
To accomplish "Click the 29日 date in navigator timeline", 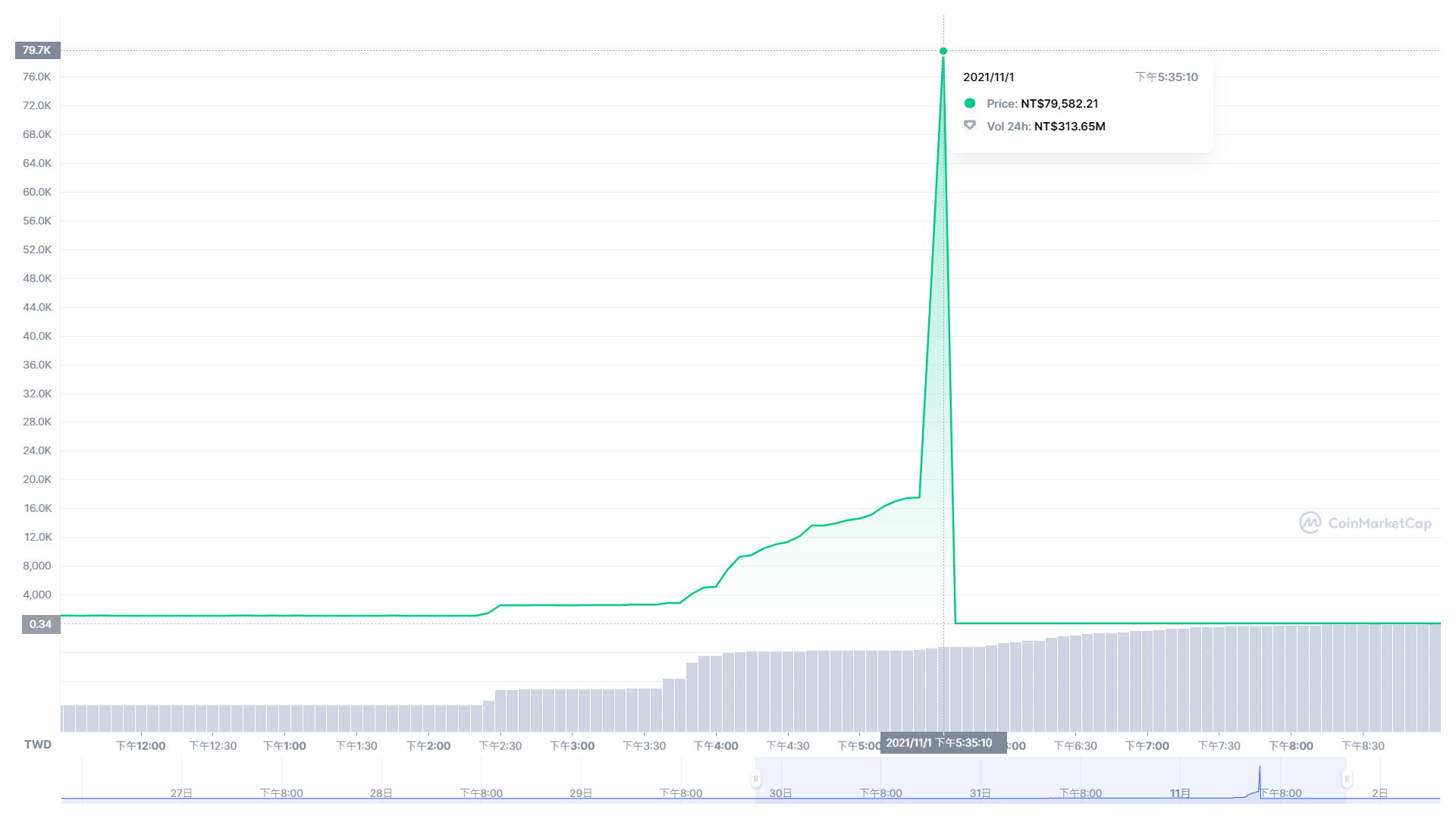I will pos(581,793).
